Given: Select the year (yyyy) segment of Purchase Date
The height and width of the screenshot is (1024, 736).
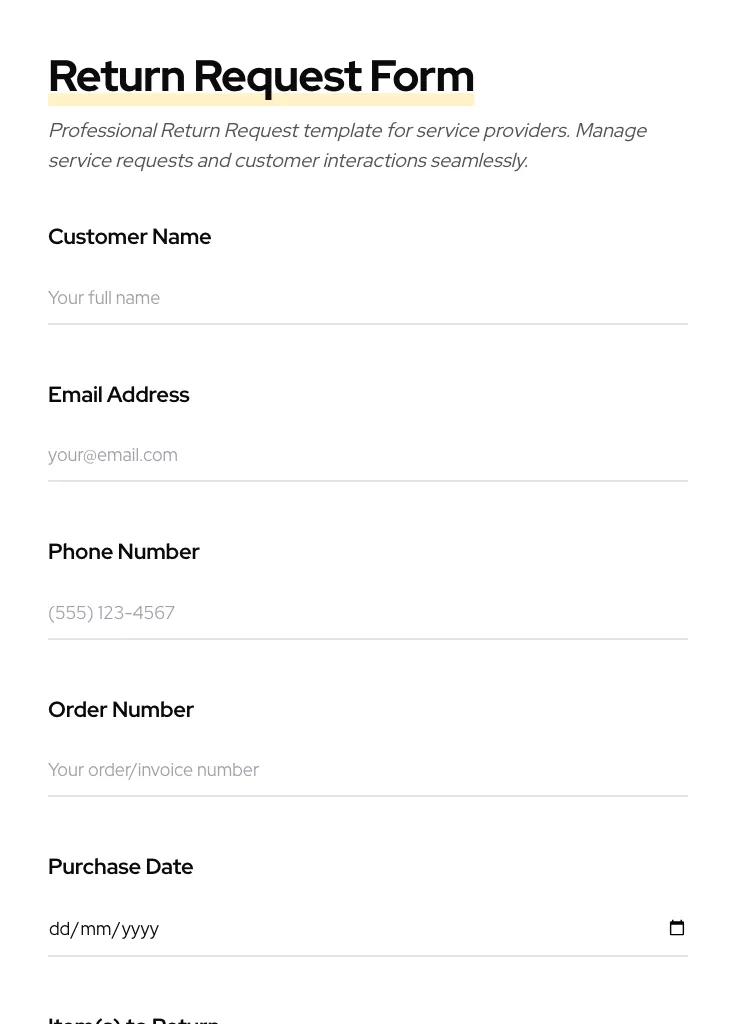Looking at the screenshot, I should 140,929.
